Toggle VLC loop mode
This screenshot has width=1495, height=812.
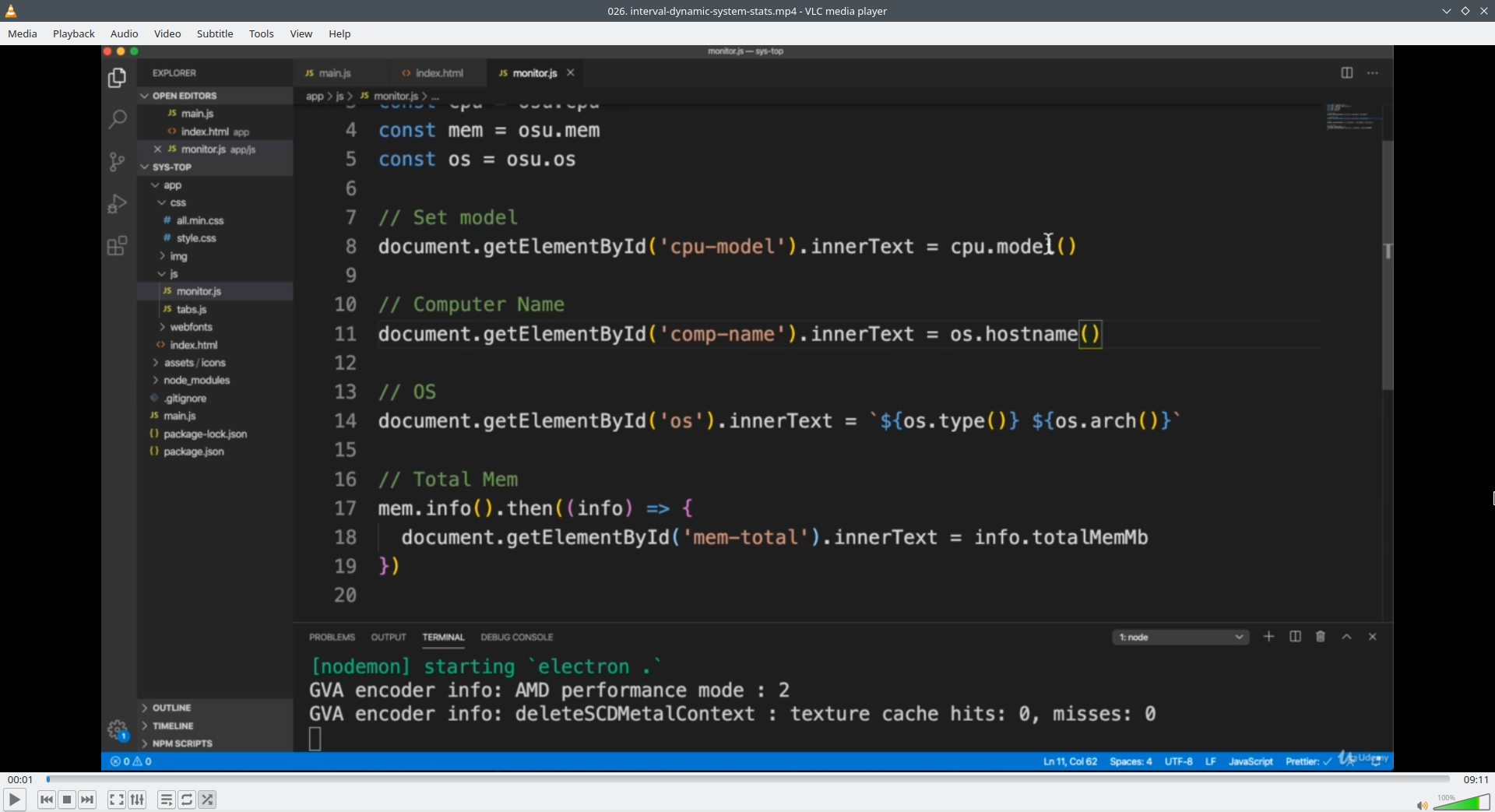(187, 800)
